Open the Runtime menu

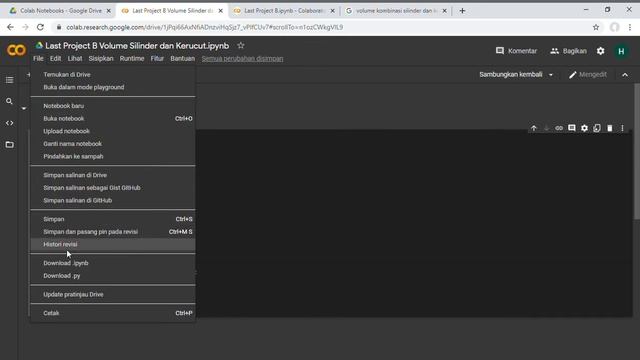coord(132,58)
